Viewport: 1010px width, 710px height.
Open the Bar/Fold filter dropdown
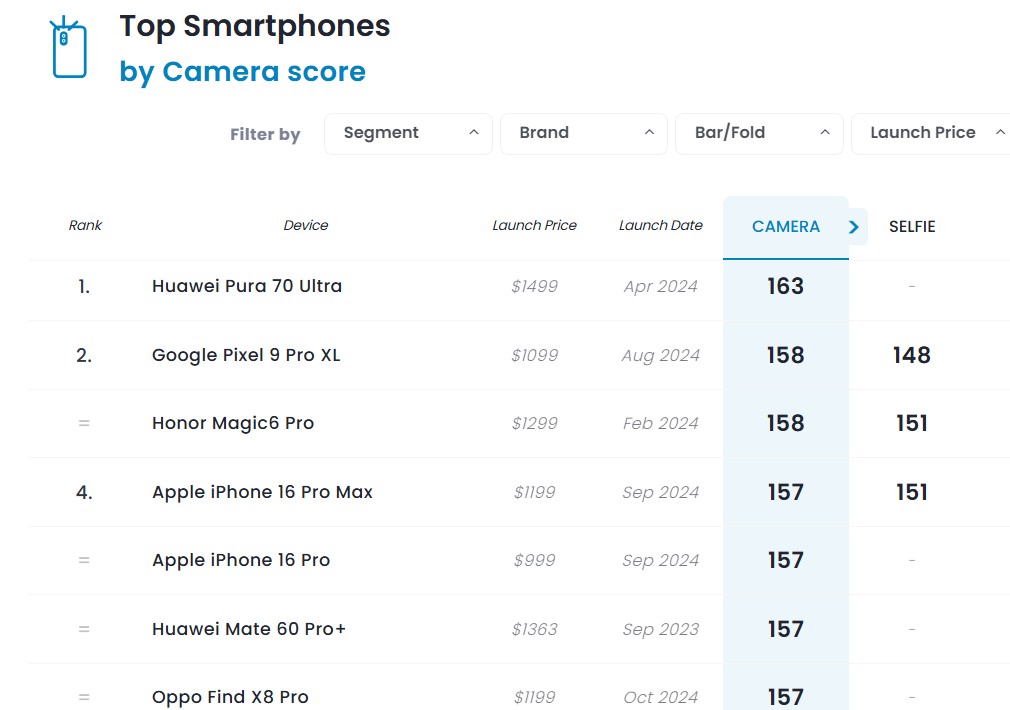pyautogui.click(x=759, y=133)
